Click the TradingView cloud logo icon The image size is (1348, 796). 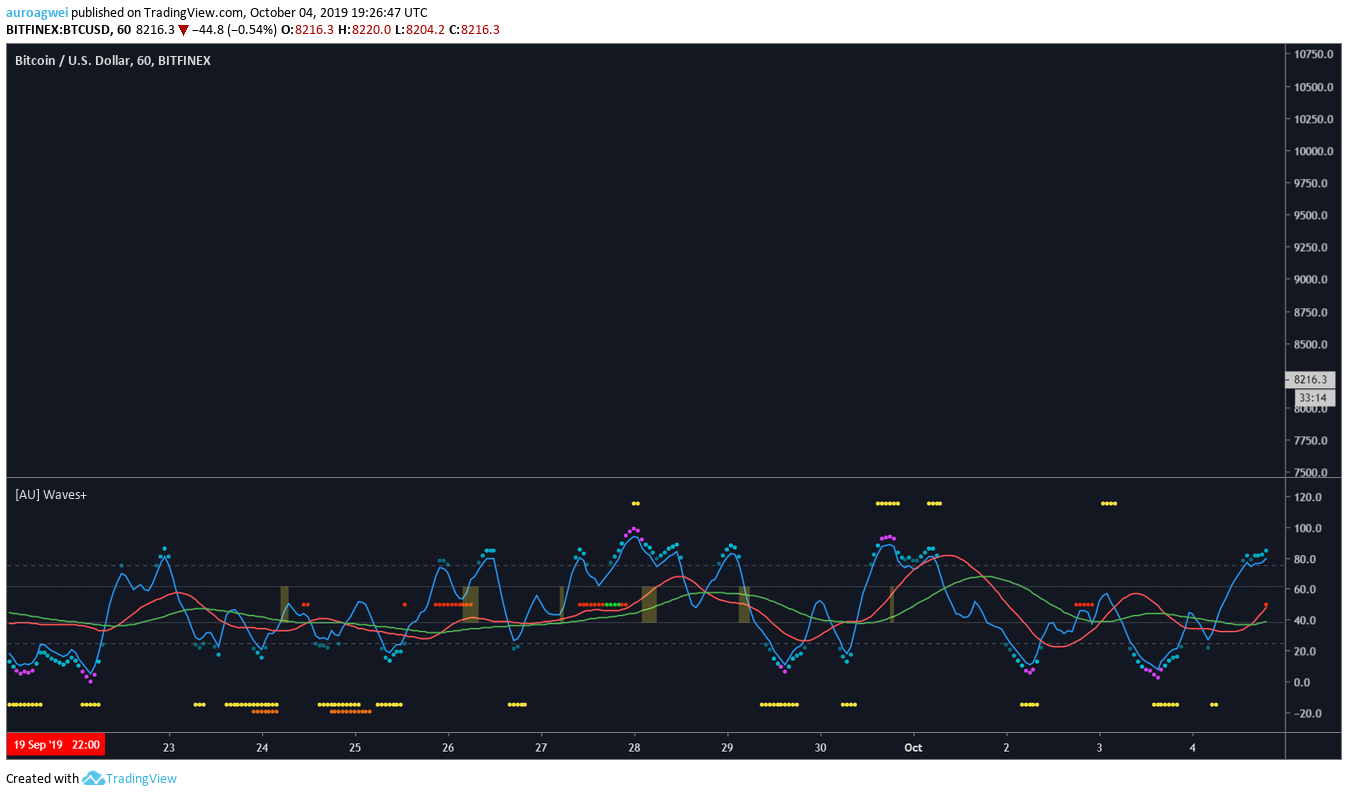[x=93, y=778]
